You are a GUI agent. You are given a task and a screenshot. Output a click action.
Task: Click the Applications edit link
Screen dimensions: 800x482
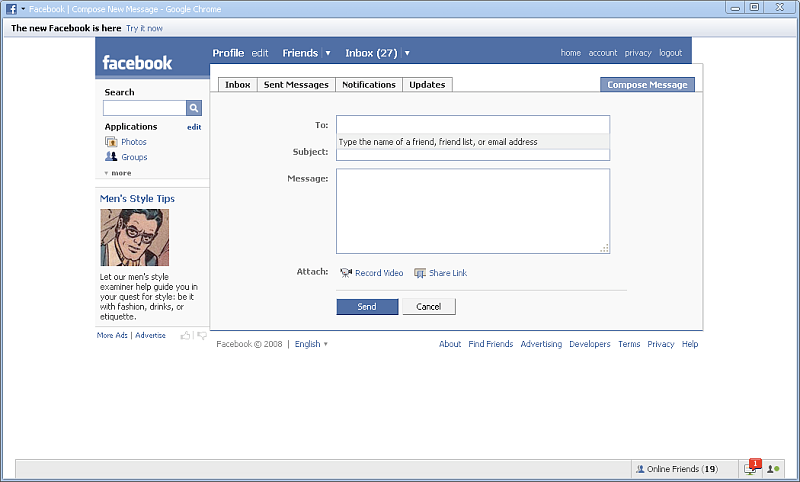click(194, 127)
